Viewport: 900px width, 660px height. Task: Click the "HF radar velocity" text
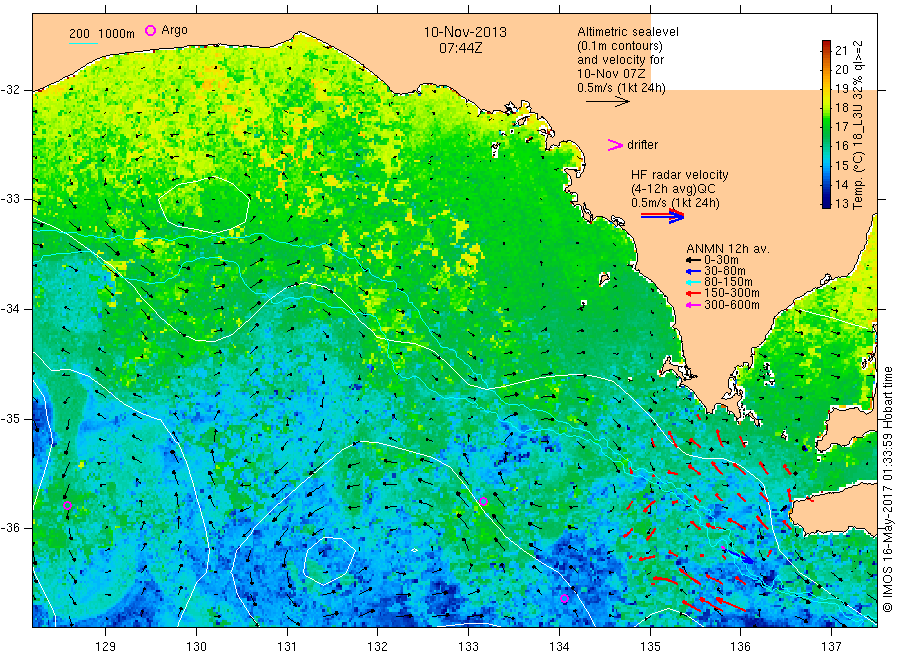680,174
